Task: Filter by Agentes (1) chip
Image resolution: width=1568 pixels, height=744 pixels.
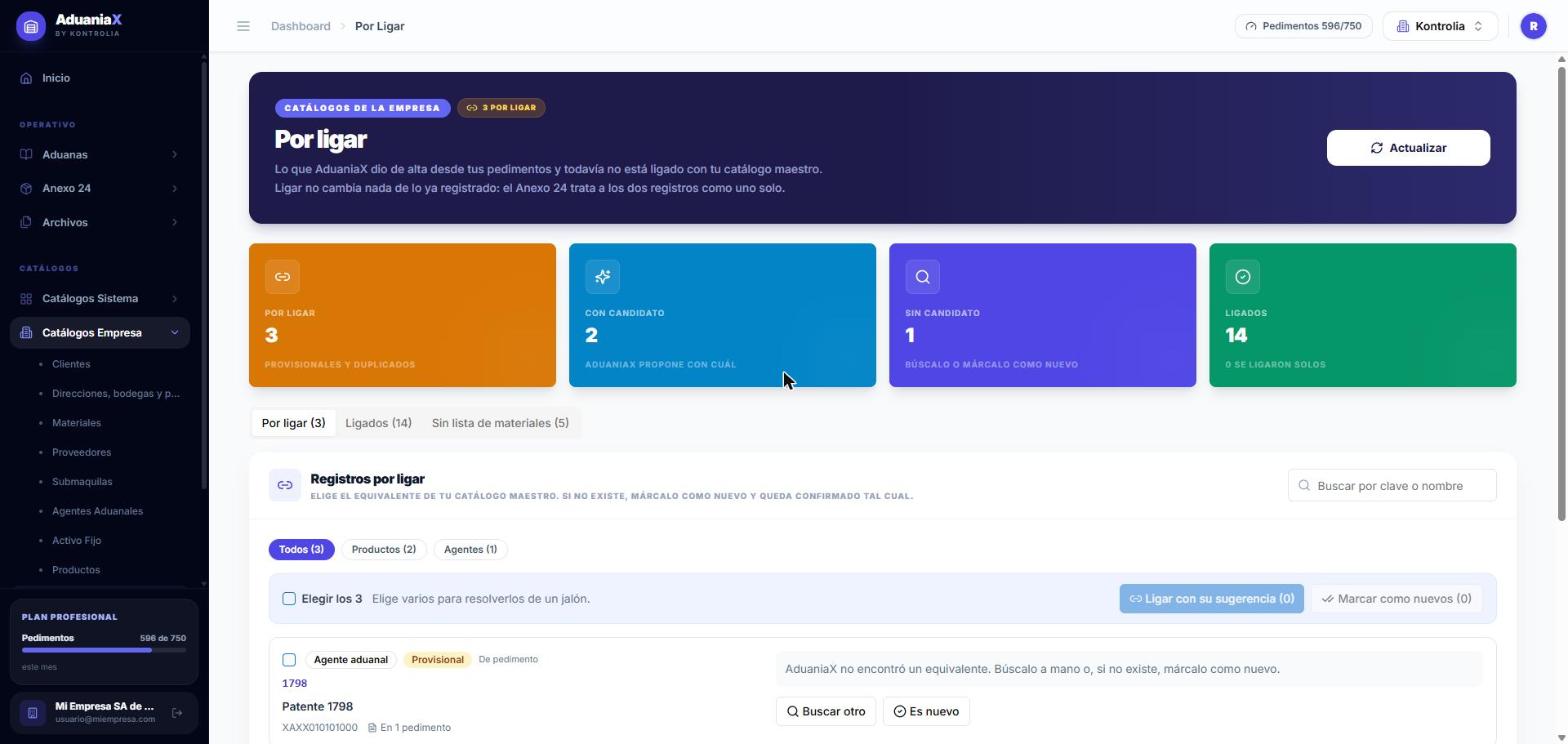Action: click(470, 550)
